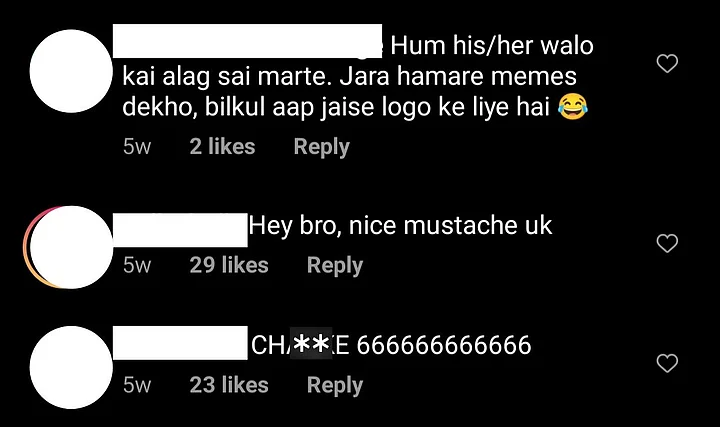Screen dimensions: 720x427
Task: Like the 'CH**E 666666666666' comment with heart
Action: (667, 363)
